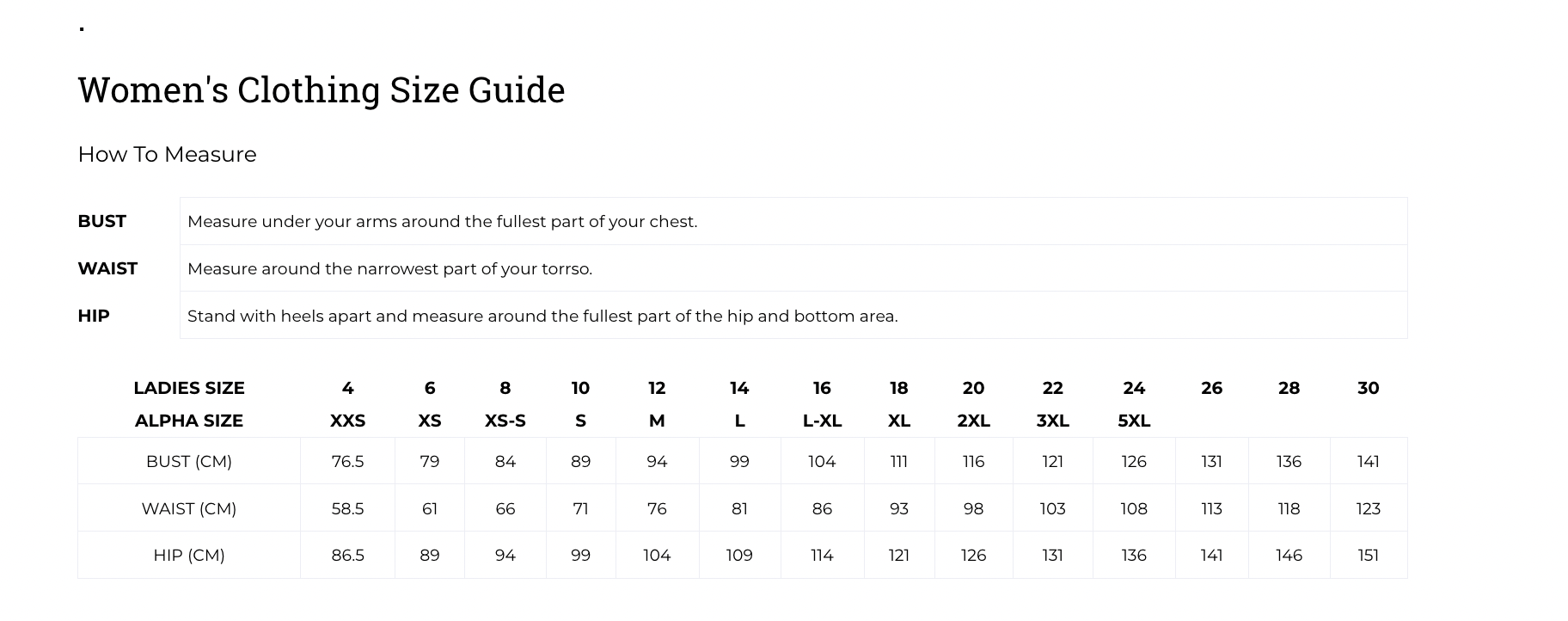Click the XXS alpha size cell
The height and width of the screenshot is (621, 1568).
pos(347,421)
